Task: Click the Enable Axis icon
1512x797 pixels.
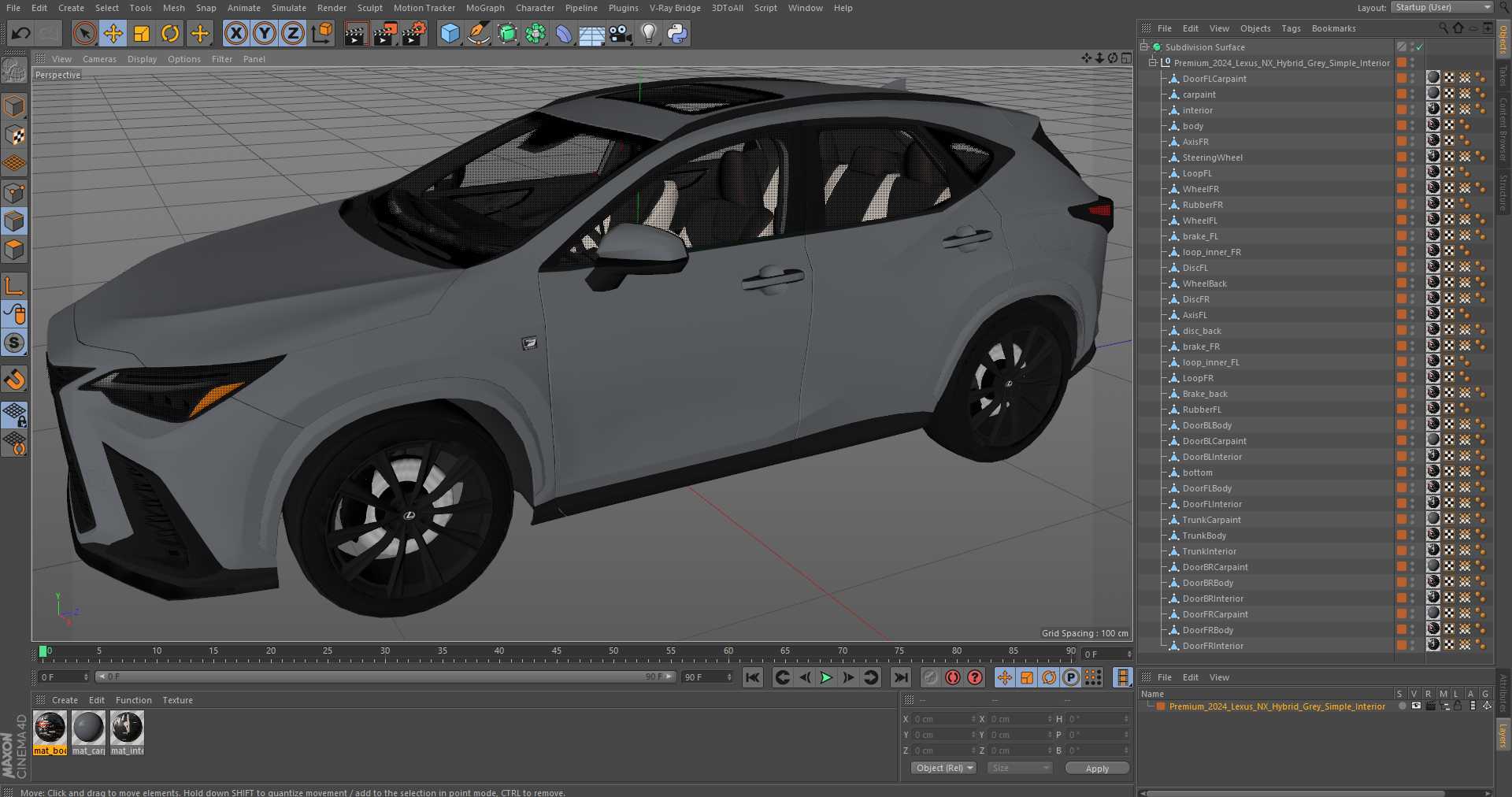Action: point(14,286)
